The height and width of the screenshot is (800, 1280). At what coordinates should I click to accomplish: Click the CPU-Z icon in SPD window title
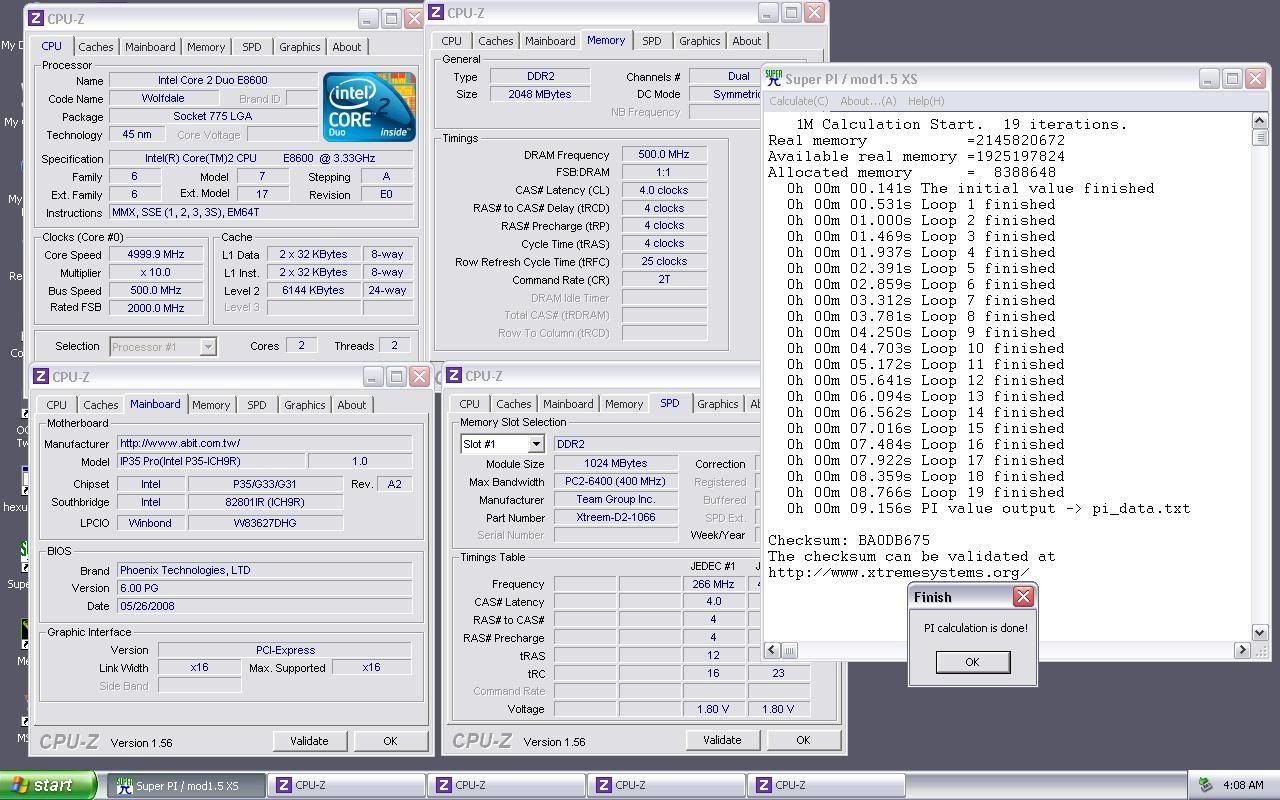[x=455, y=376]
